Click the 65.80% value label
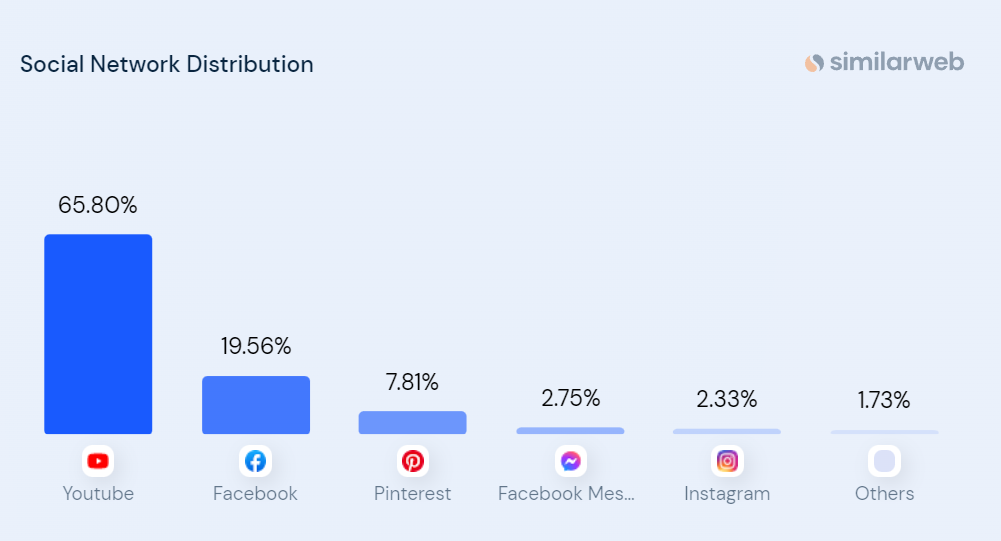The image size is (1001, 541). tap(98, 206)
